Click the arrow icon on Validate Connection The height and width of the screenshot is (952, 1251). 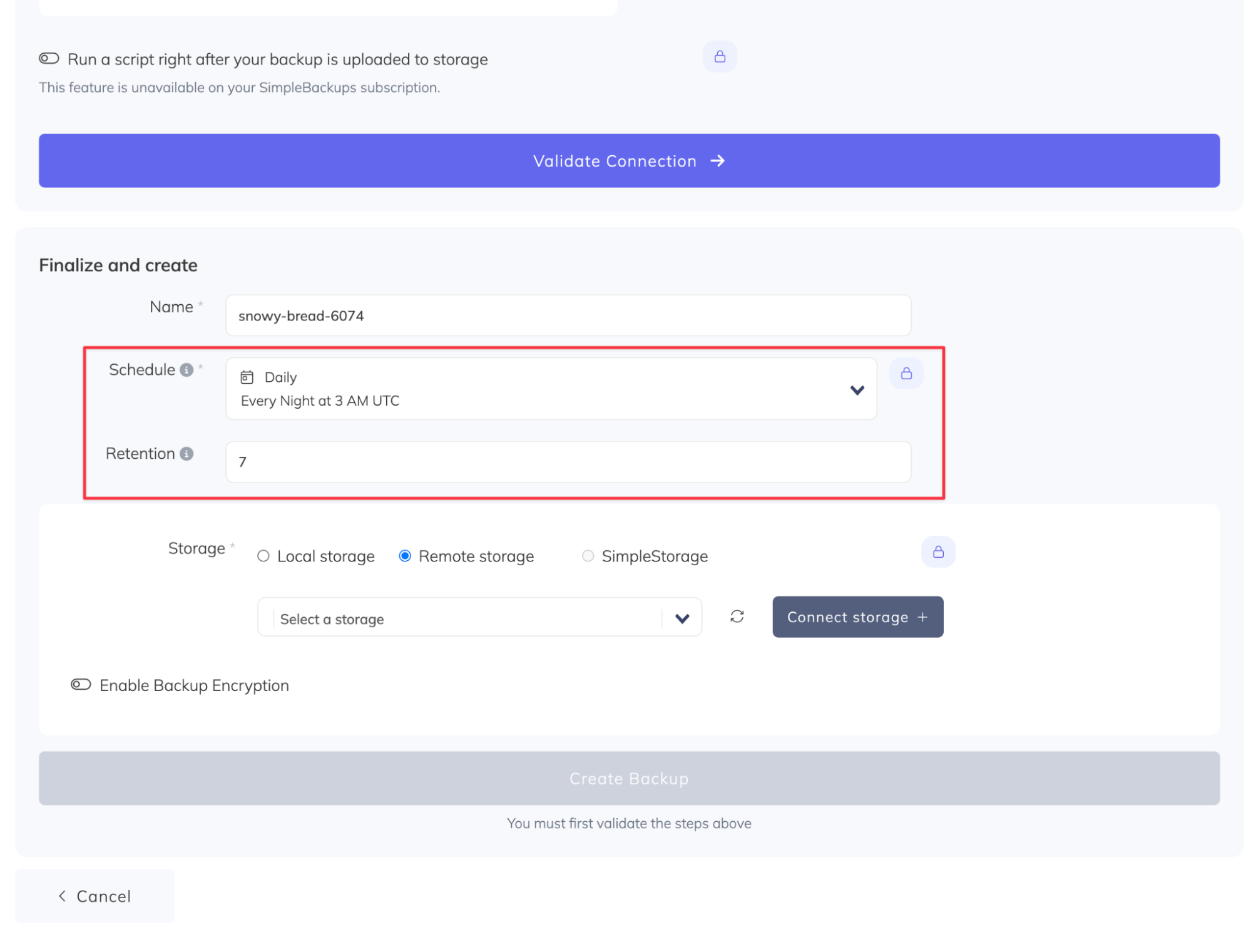click(x=717, y=161)
